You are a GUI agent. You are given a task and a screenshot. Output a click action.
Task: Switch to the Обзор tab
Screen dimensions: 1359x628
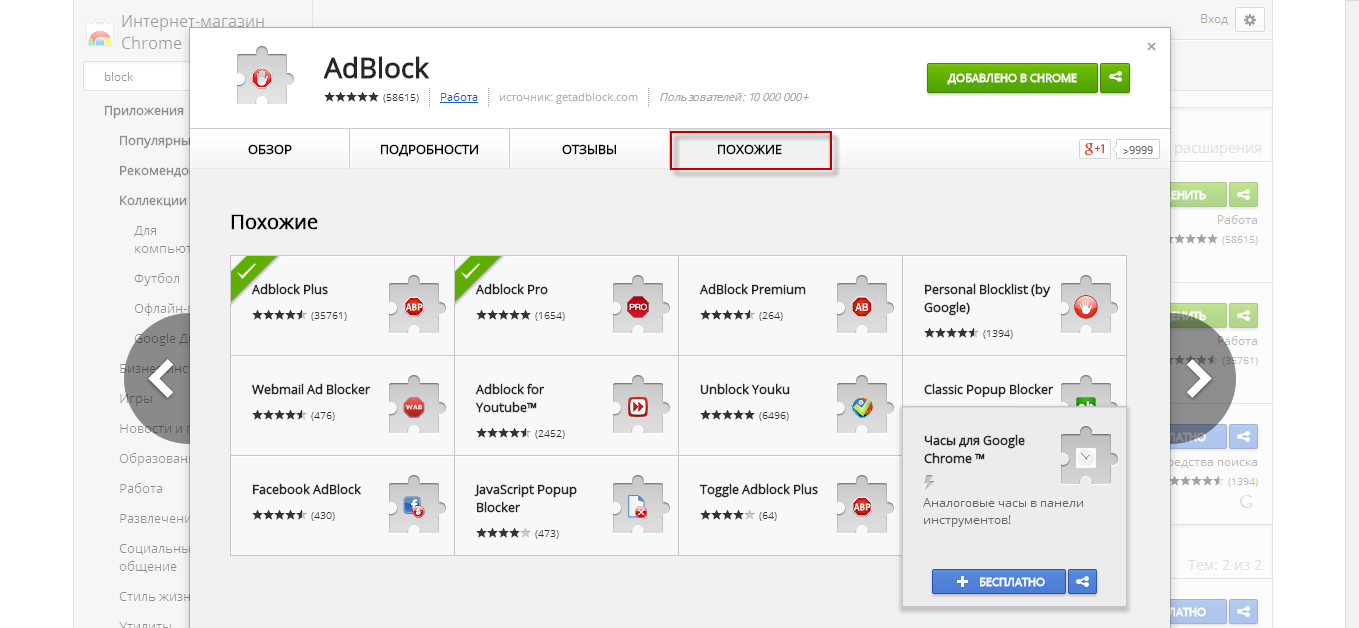(x=270, y=150)
